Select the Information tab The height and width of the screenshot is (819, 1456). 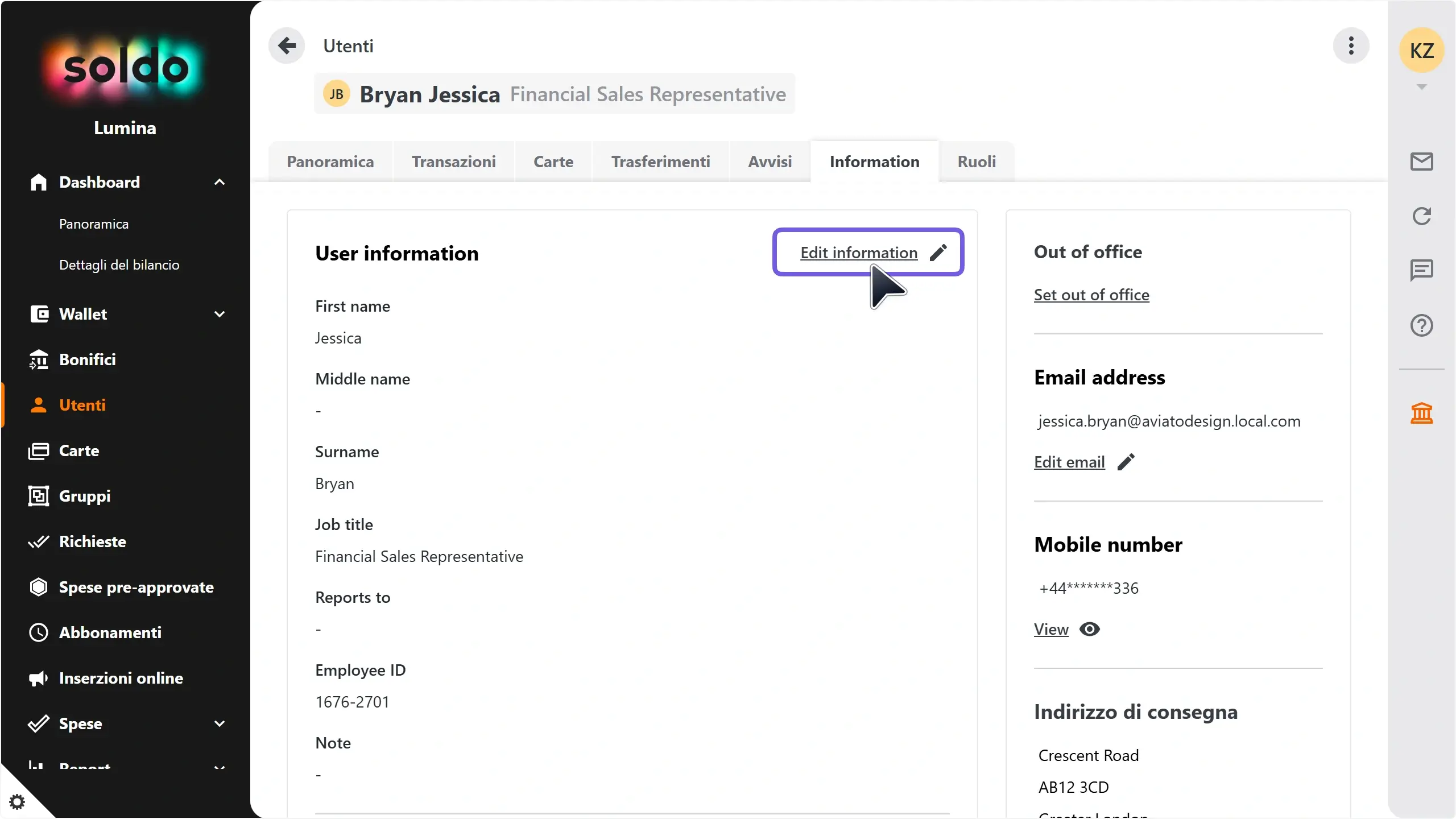874,162
